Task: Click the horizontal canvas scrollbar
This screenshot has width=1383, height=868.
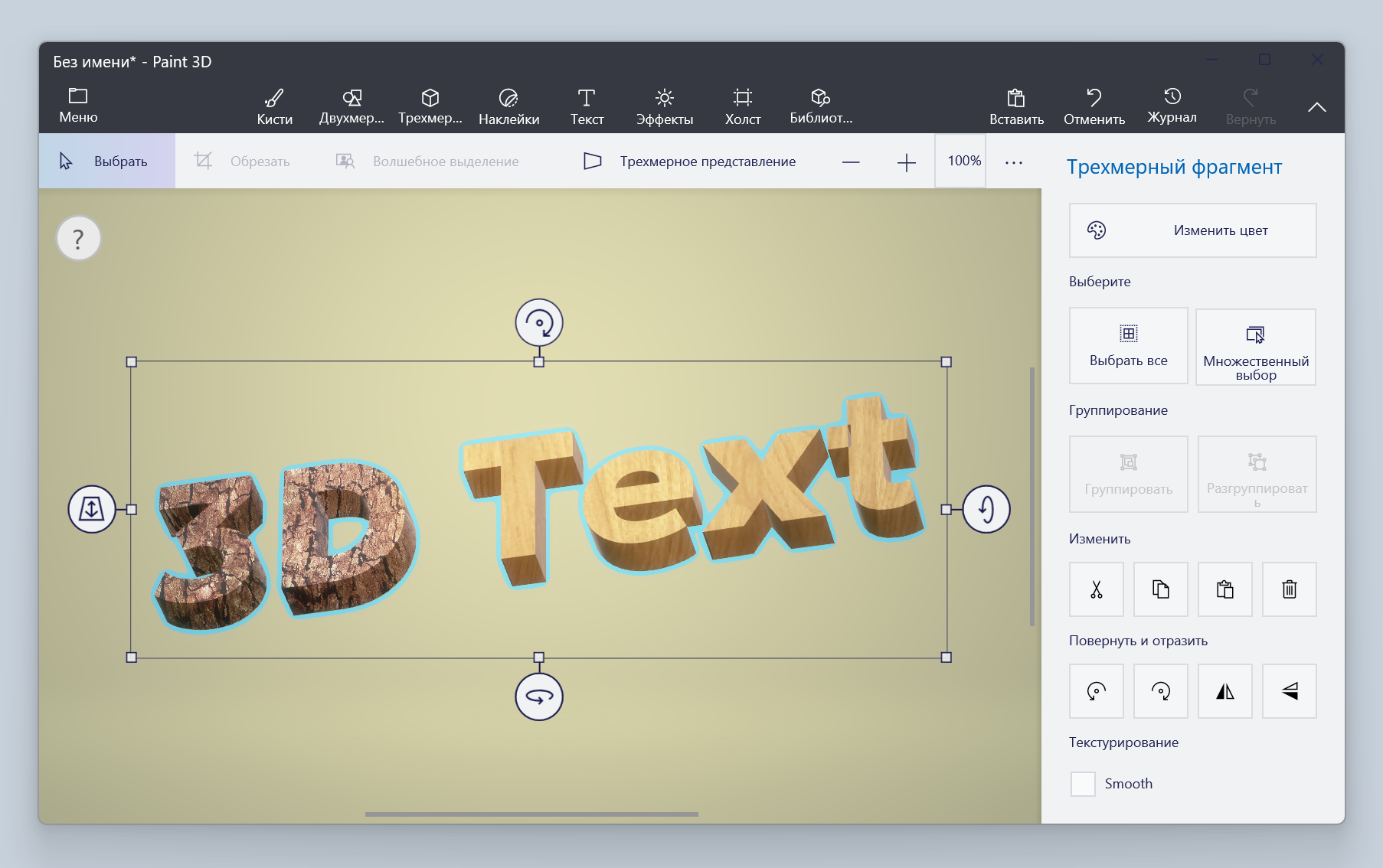Action: (531, 814)
